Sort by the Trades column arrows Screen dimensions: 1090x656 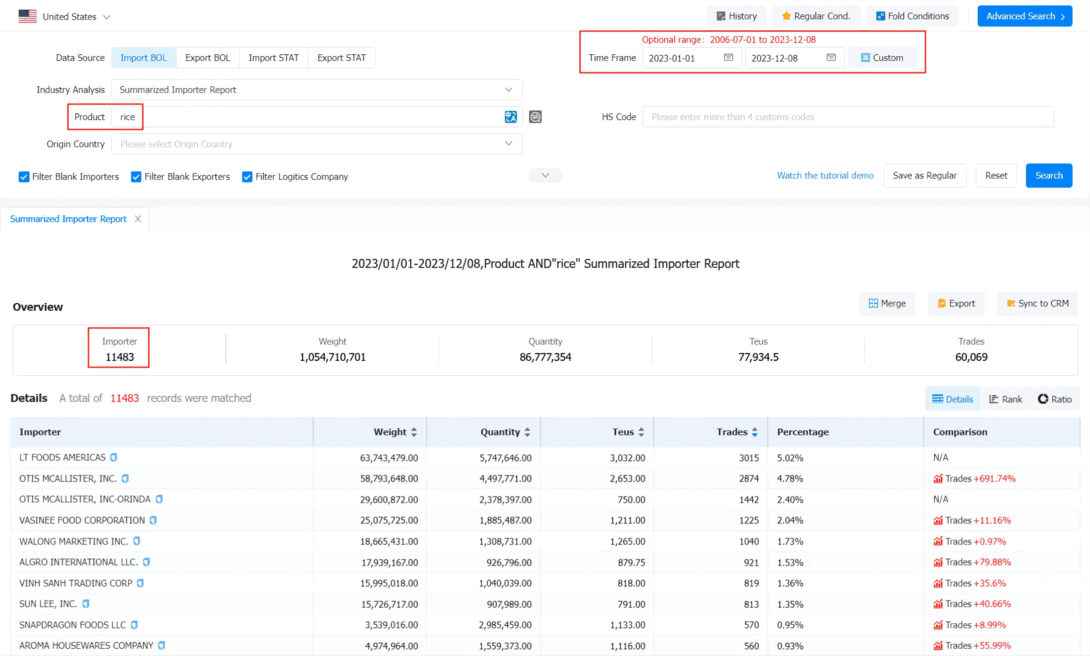754,432
